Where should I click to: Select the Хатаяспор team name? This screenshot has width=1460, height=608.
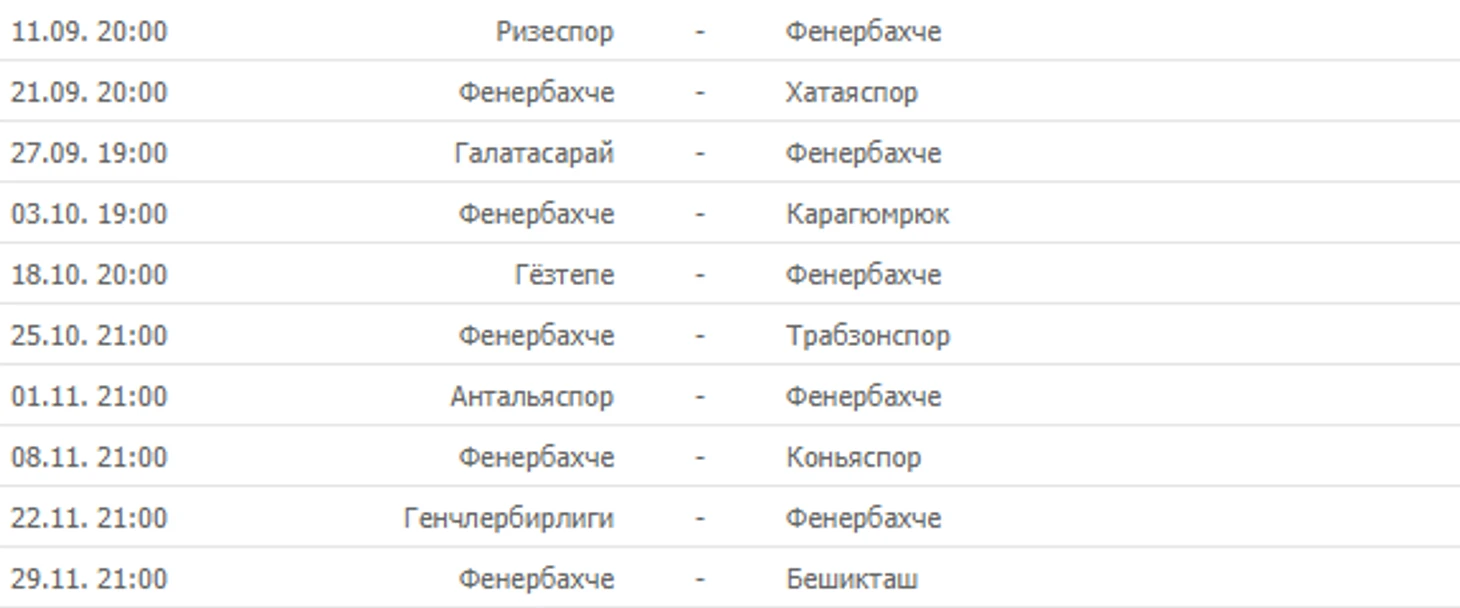pos(852,93)
